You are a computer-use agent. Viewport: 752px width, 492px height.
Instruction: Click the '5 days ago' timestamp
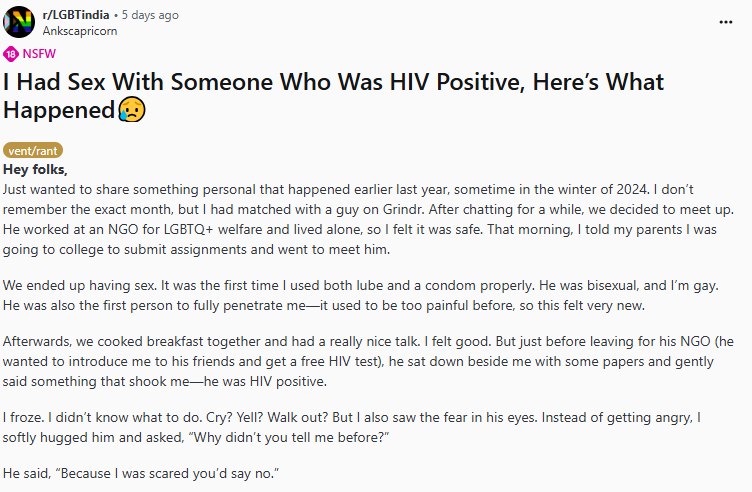click(x=150, y=15)
